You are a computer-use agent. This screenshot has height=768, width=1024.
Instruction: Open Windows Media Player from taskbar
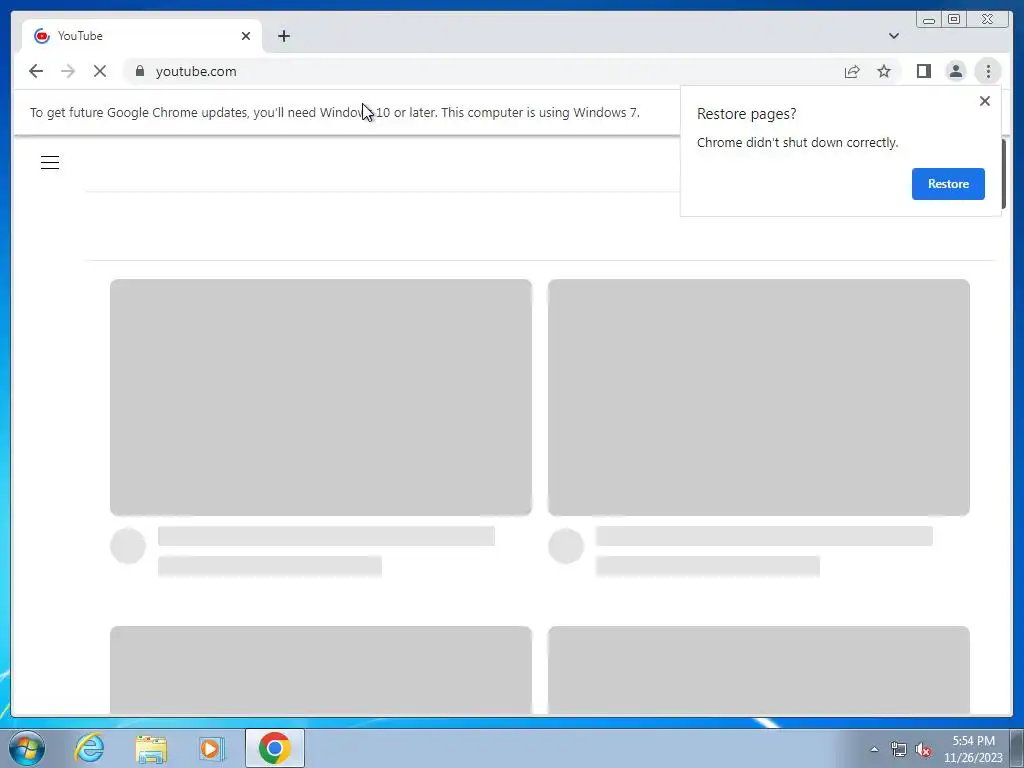point(212,748)
